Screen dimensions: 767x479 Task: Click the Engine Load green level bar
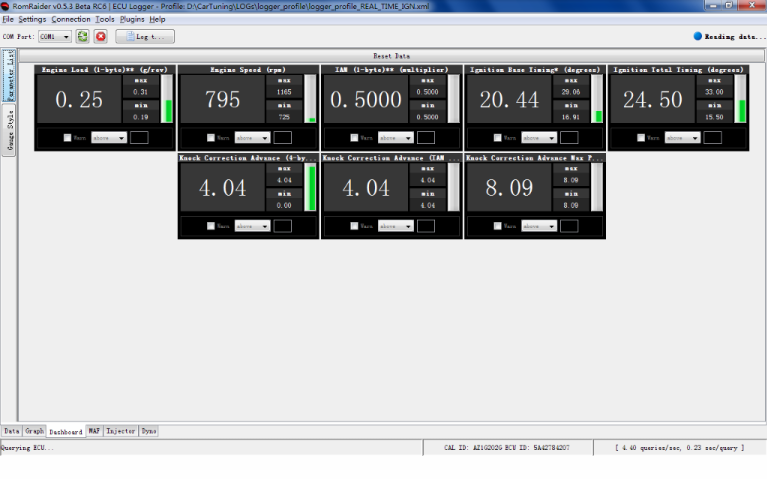click(x=168, y=110)
